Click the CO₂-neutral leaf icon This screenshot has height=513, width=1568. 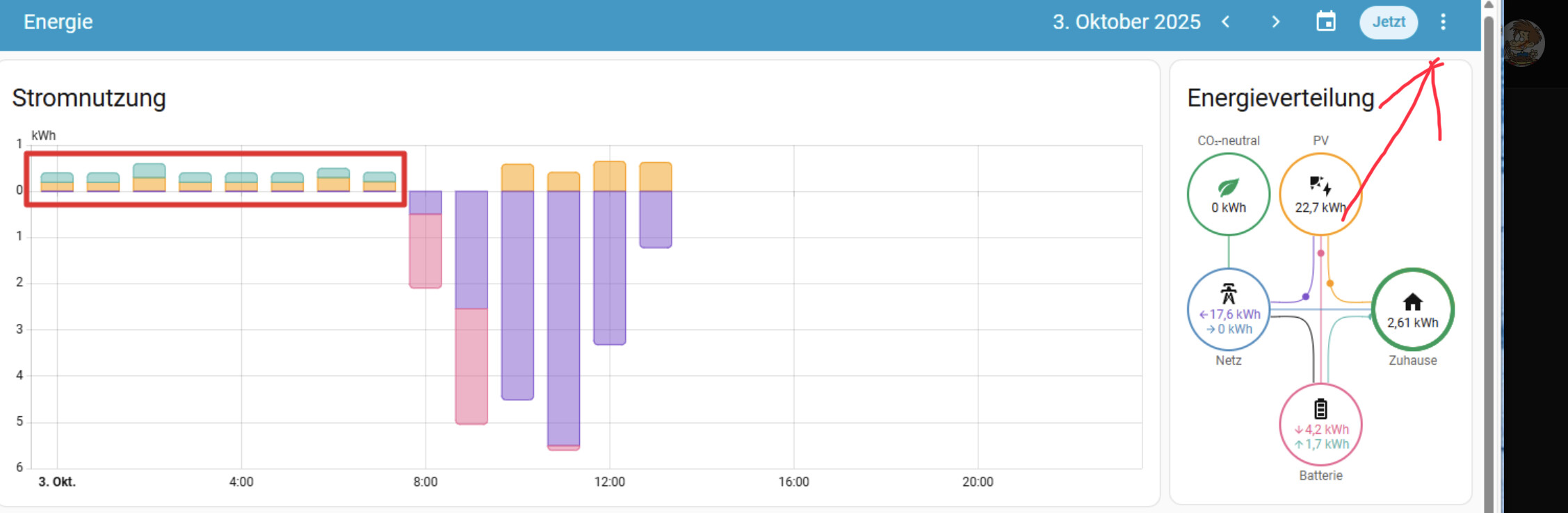click(1228, 187)
